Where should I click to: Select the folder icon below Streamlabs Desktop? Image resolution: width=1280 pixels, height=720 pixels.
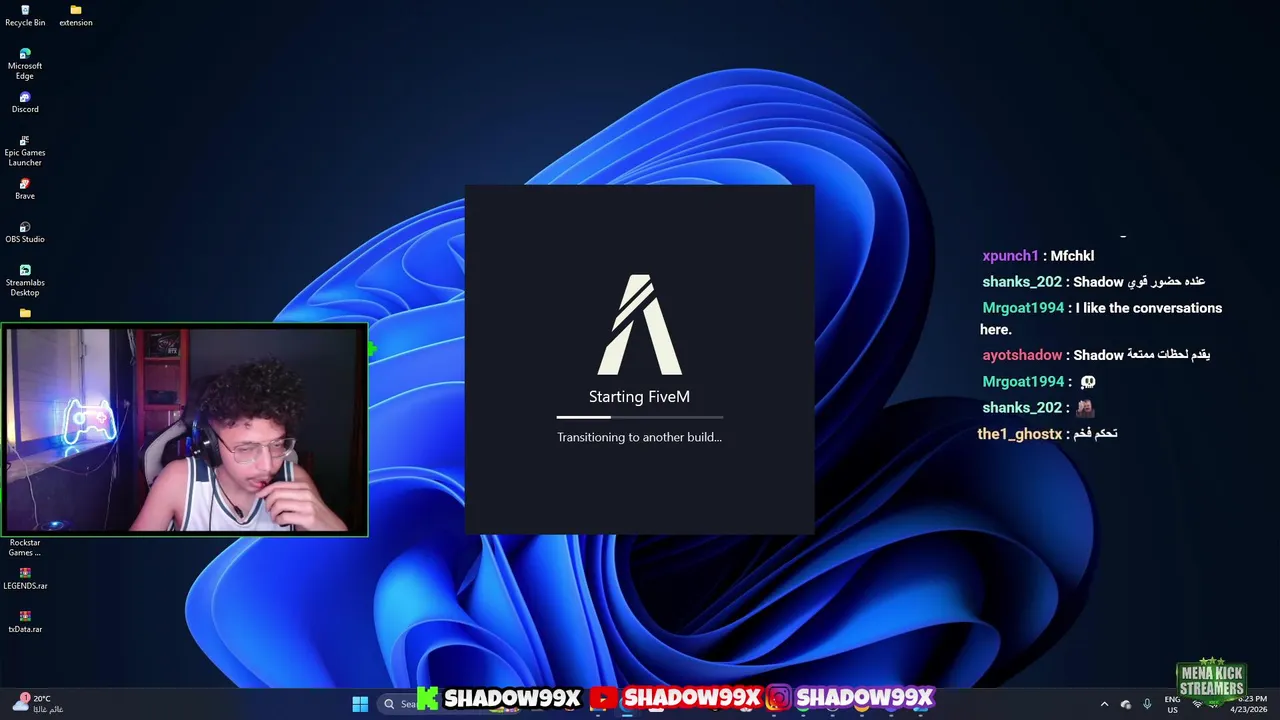click(x=25, y=313)
